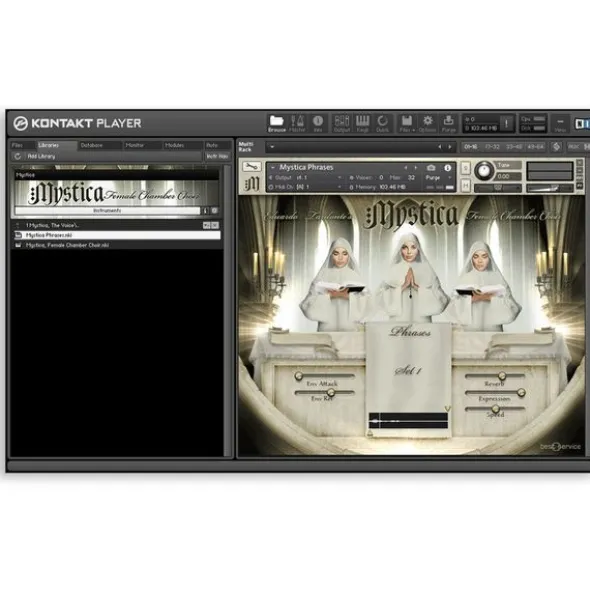Open the Multi Rack preset dropdown
This screenshot has height=591, width=590.
point(272,147)
